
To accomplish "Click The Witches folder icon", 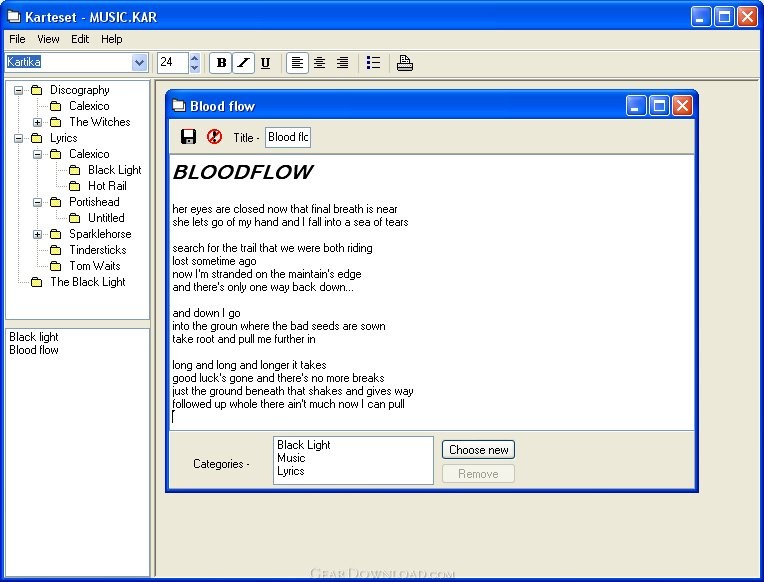I will pos(56,122).
